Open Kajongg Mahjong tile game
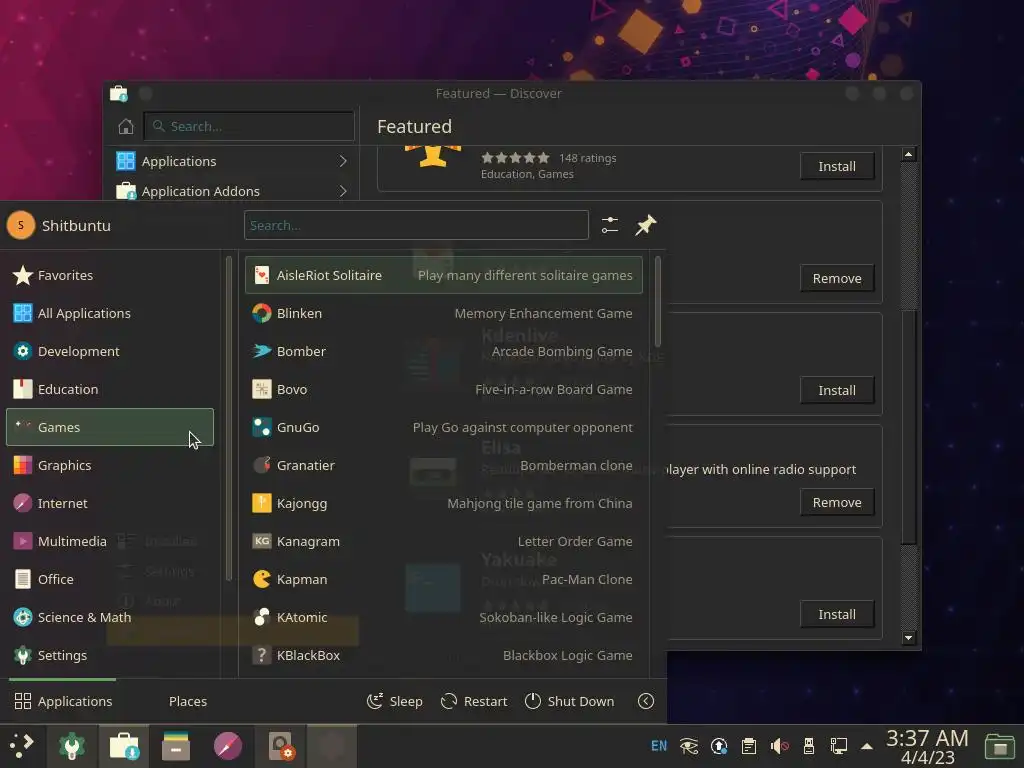The height and width of the screenshot is (768, 1024). (x=443, y=504)
